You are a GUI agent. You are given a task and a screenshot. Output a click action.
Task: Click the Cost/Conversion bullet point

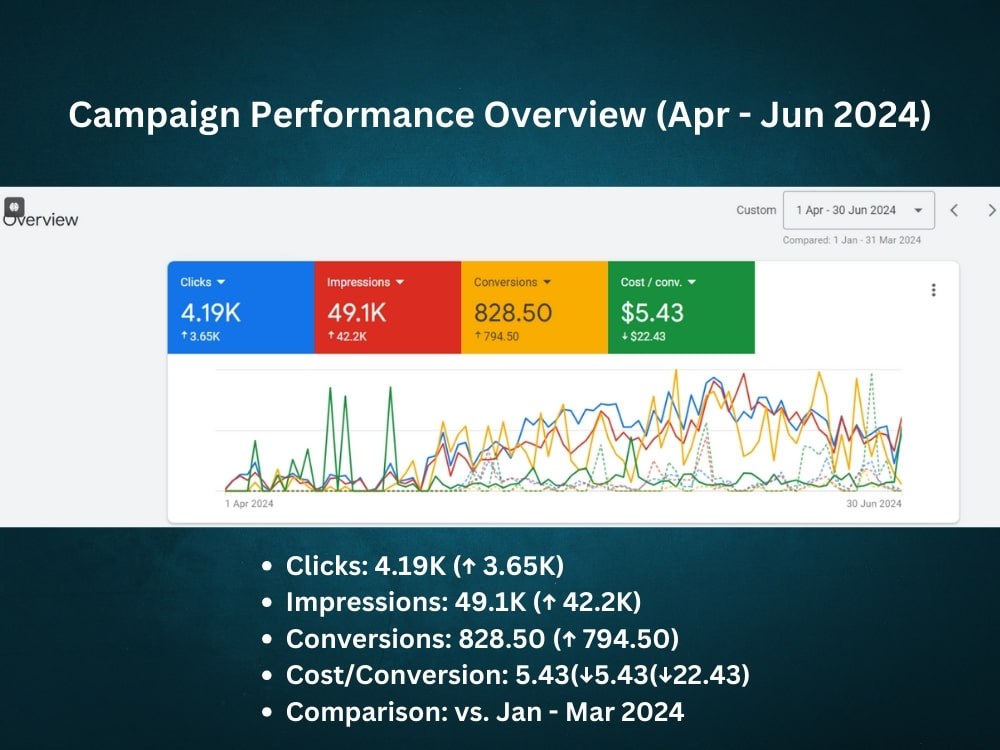[x=517, y=675]
